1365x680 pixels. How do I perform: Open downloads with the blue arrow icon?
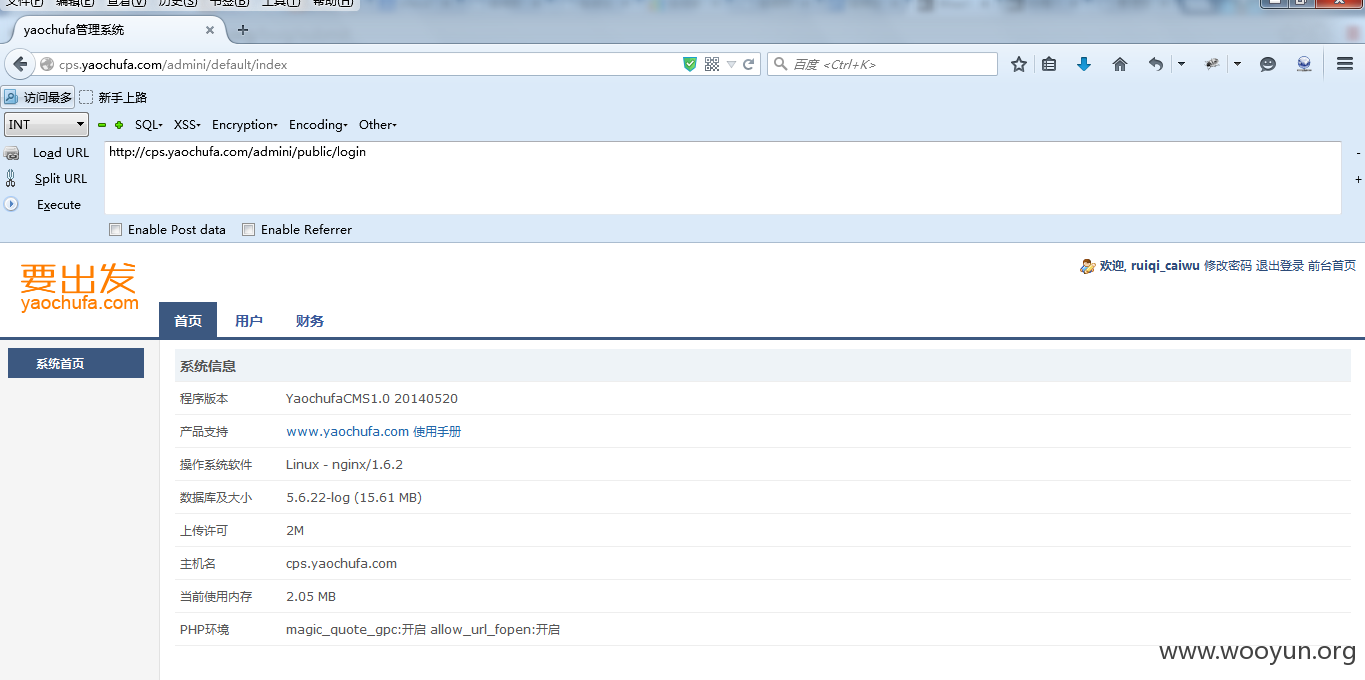click(x=1084, y=64)
